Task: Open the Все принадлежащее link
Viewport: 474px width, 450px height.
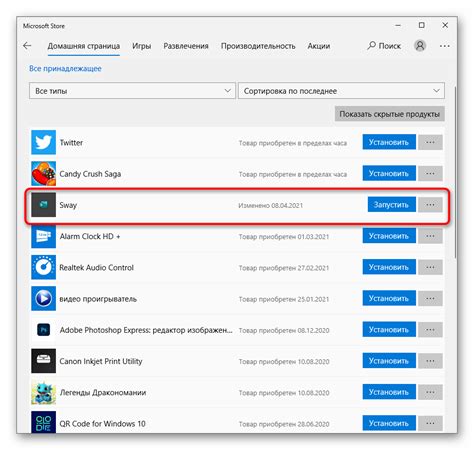Action: coord(65,69)
